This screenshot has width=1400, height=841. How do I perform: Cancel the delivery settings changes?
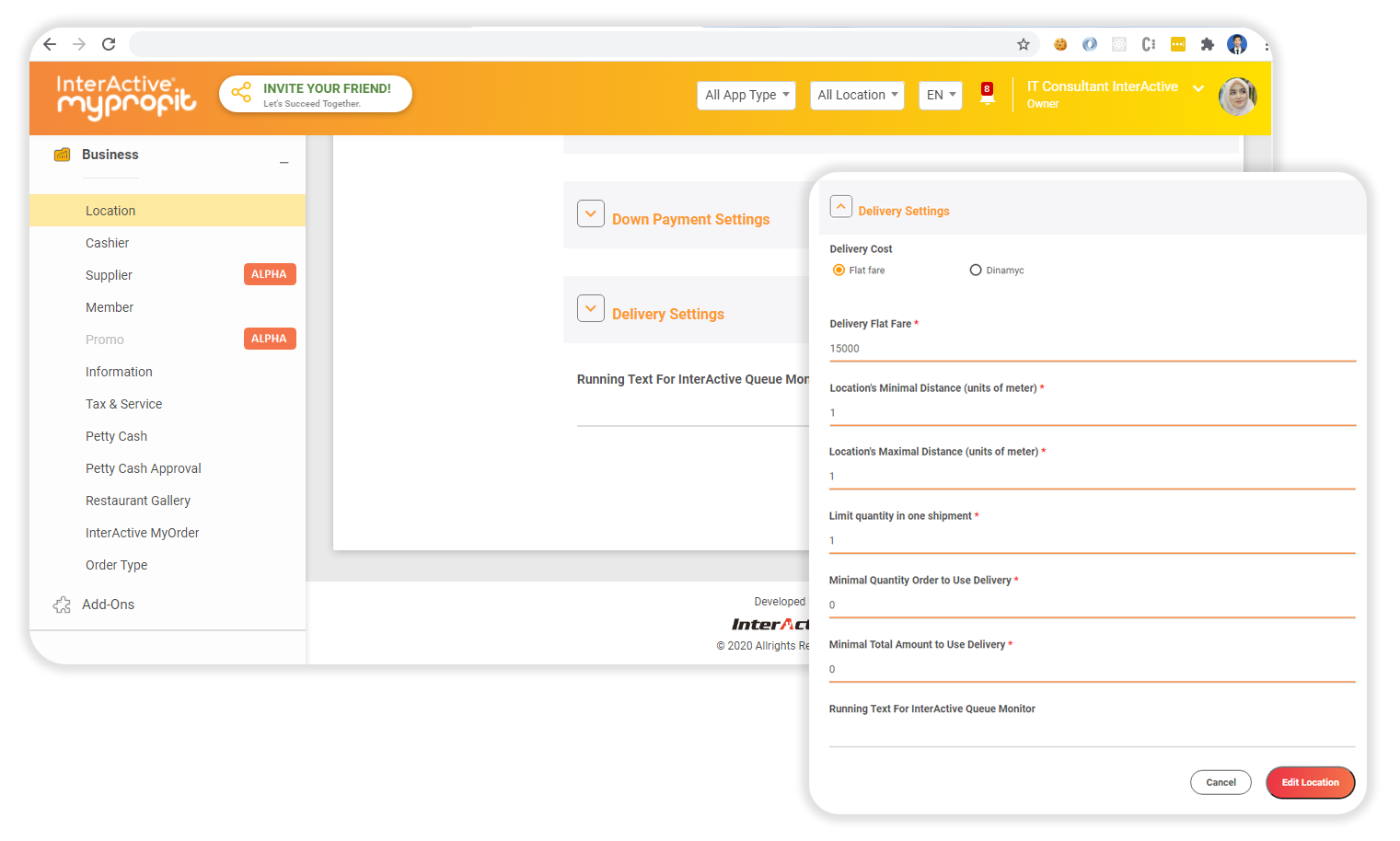pyautogui.click(x=1221, y=782)
